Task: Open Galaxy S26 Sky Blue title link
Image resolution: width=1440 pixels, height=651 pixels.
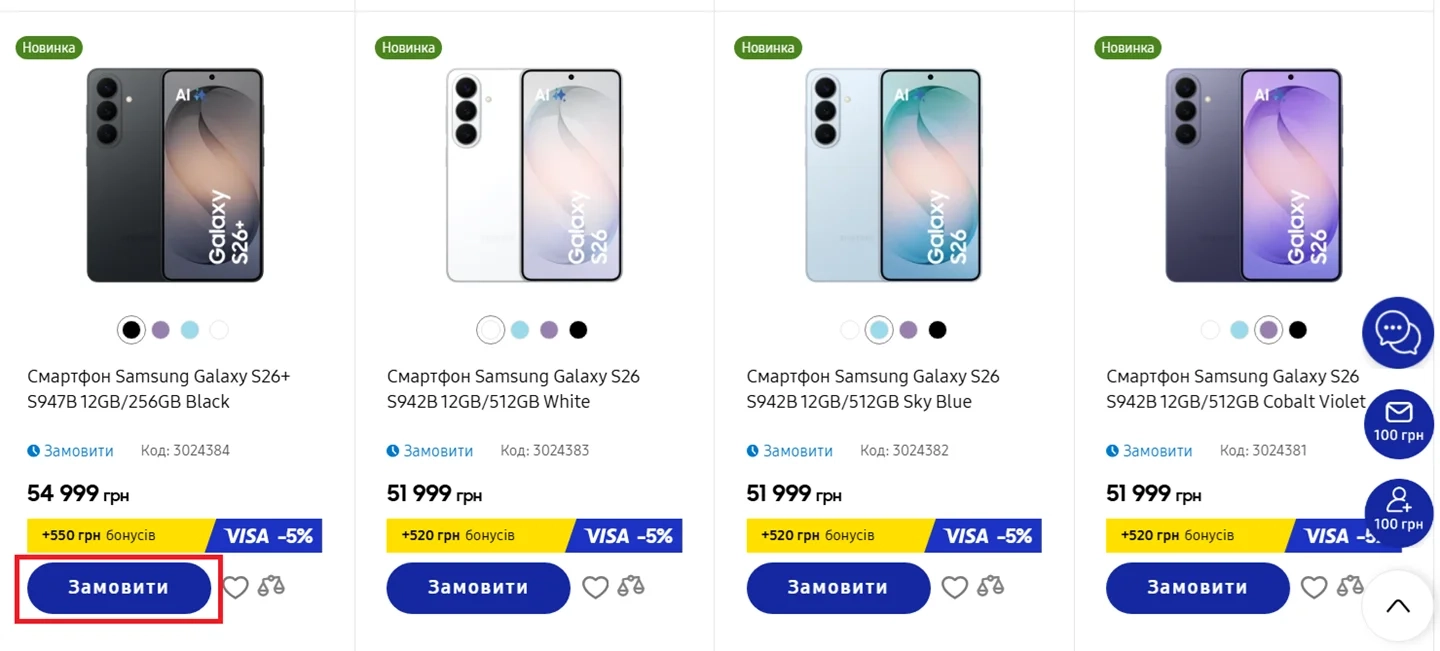Action: pyautogui.click(x=872, y=389)
